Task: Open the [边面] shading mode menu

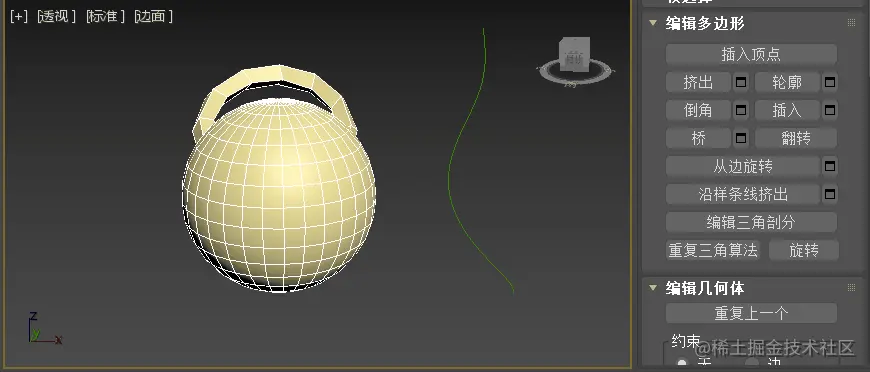Action: (153, 17)
